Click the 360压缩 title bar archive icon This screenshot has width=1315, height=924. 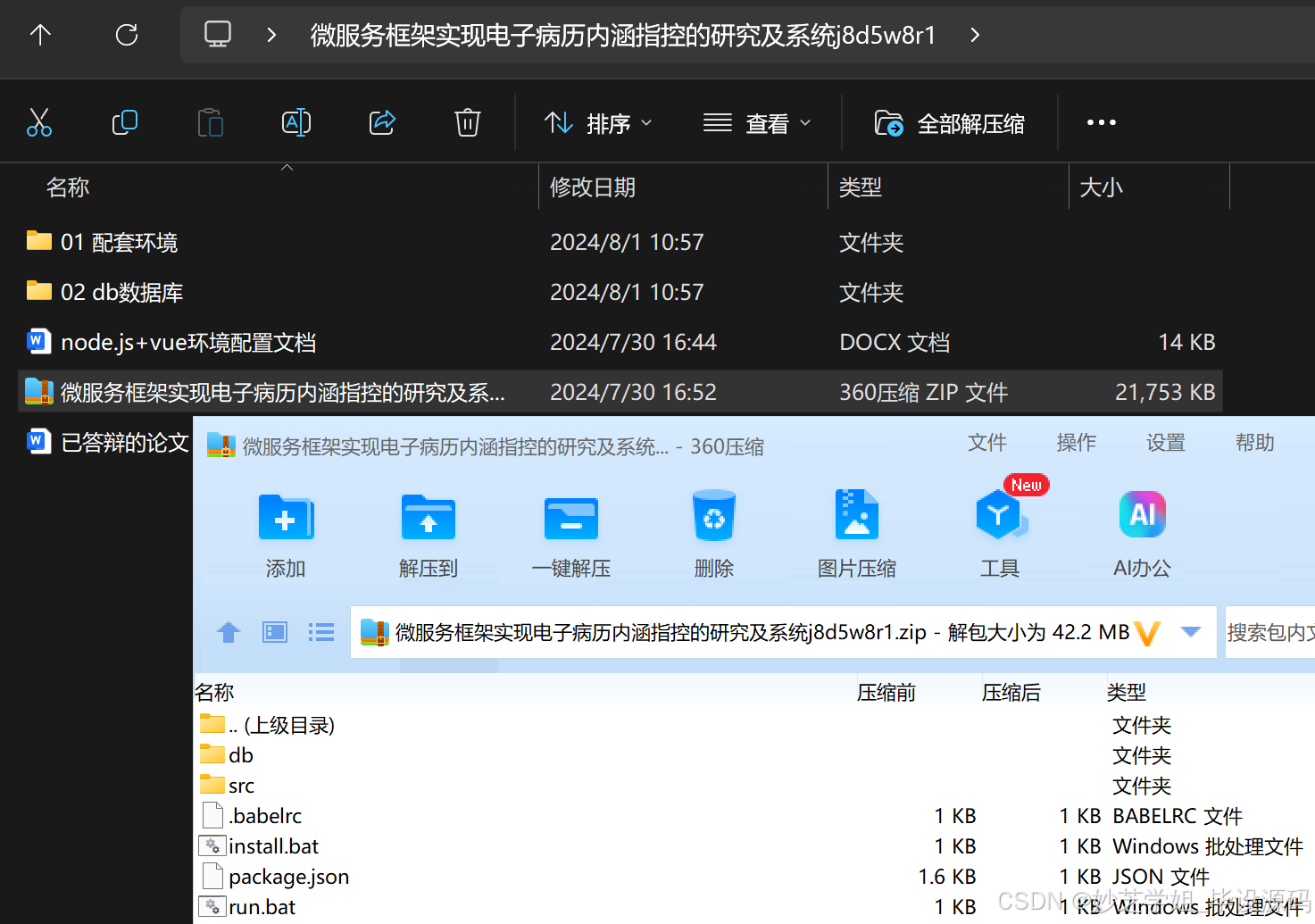click(x=221, y=445)
